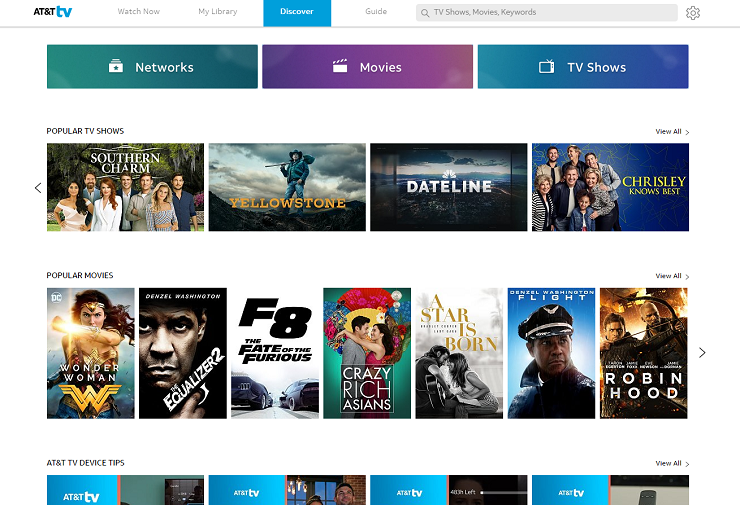740x505 pixels.
Task: Open the Networks category button
Action: tap(152, 67)
